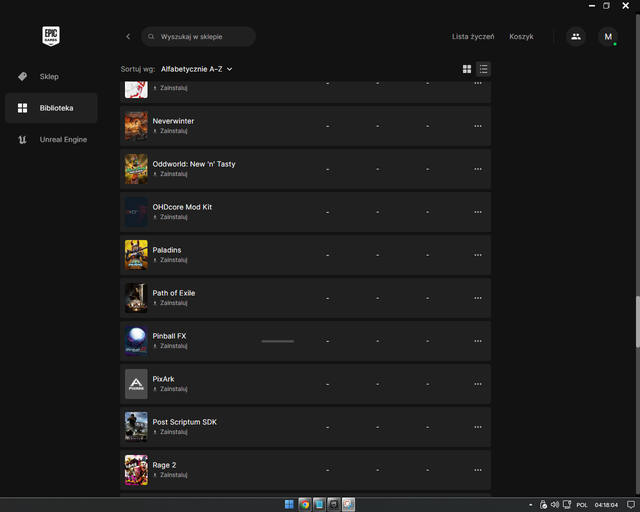
Task: Click the PixArk title text
Action: (163, 379)
